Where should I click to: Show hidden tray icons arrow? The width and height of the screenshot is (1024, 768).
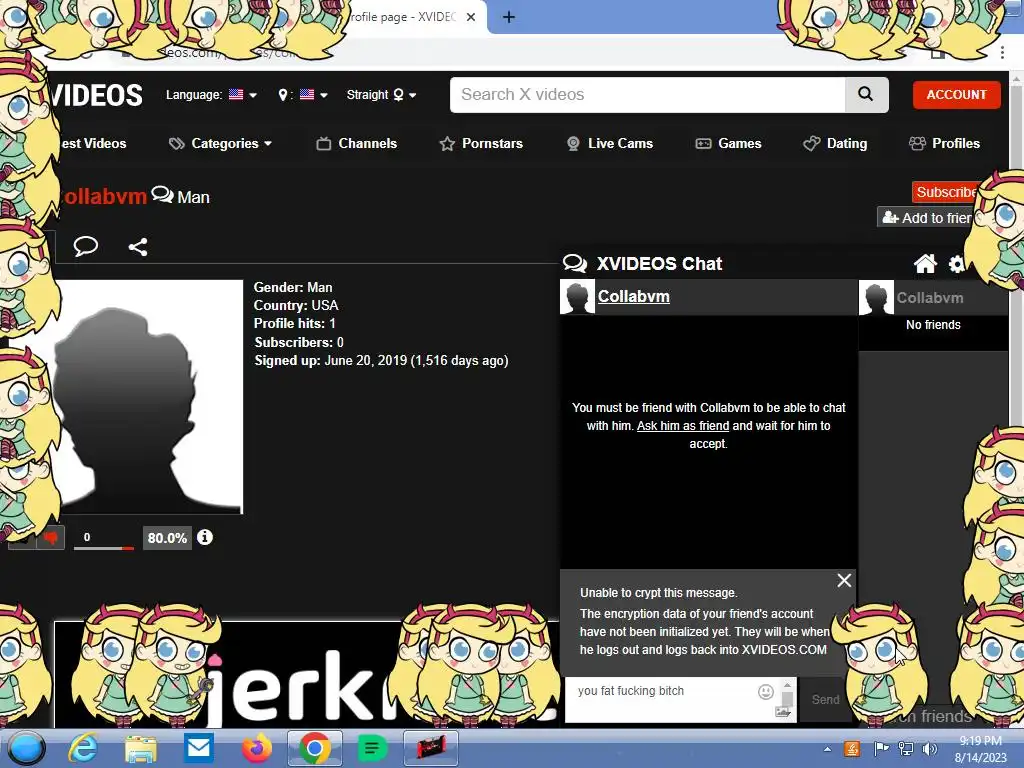click(x=827, y=749)
